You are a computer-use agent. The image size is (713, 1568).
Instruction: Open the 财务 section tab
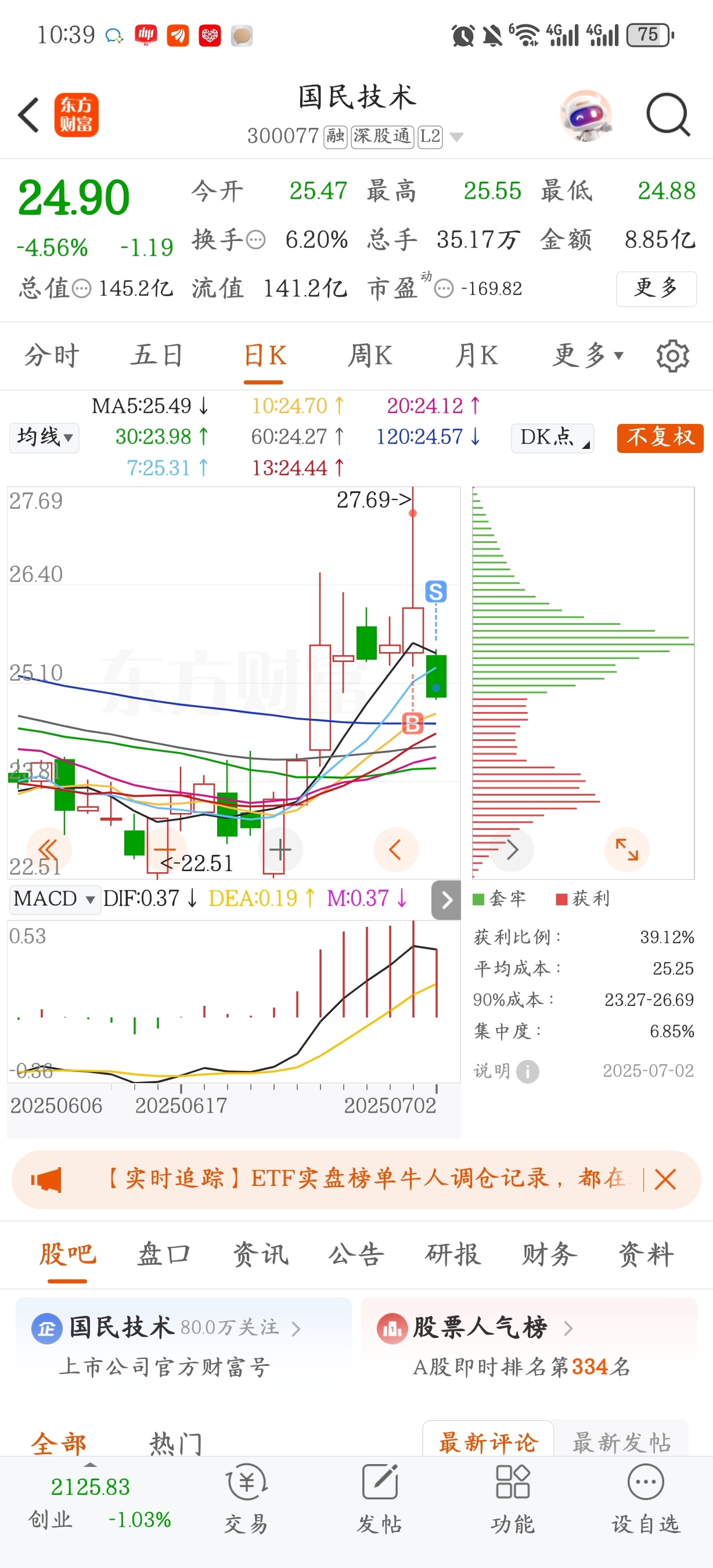coord(549,1254)
